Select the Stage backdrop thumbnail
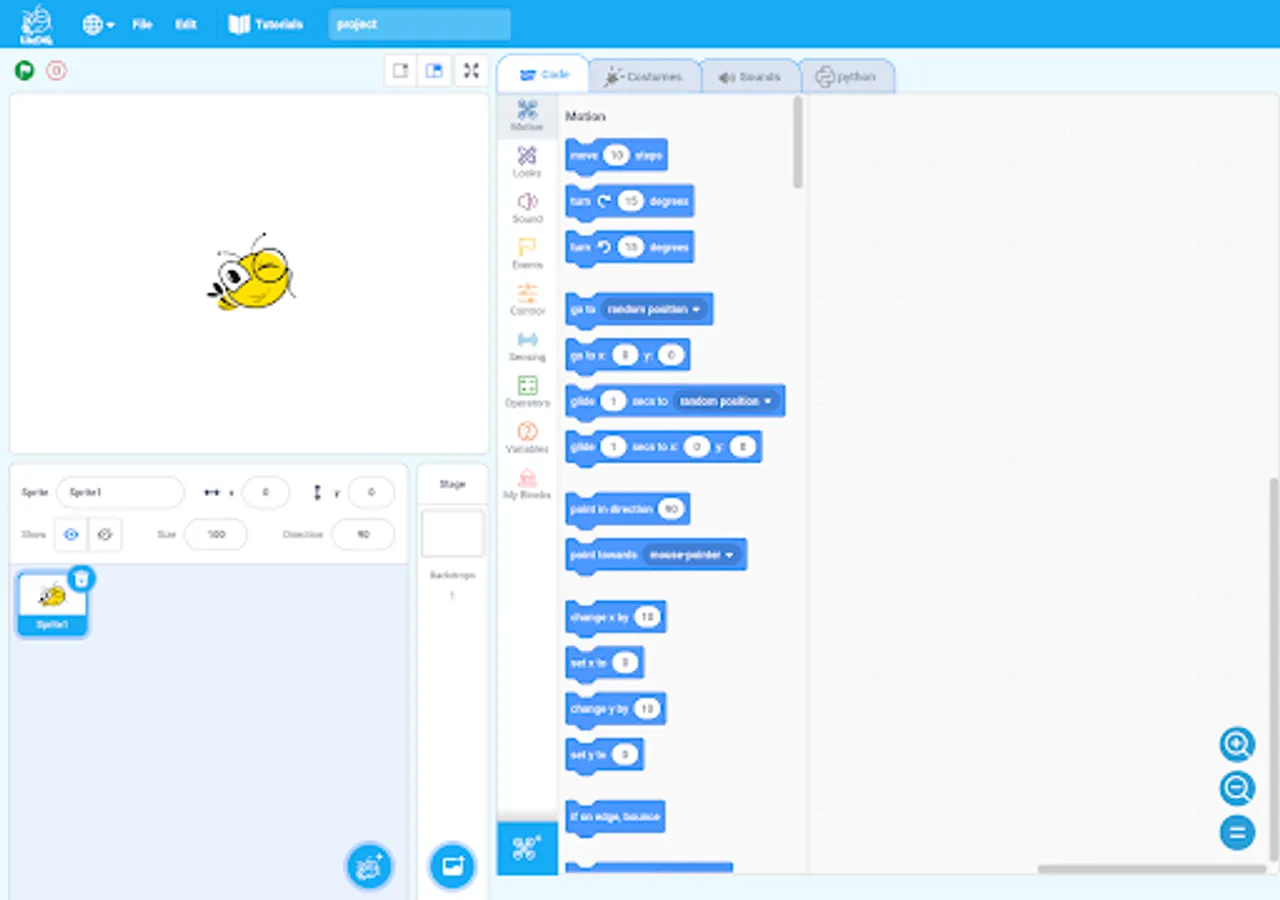Viewport: 1280px width, 900px height. (x=452, y=534)
